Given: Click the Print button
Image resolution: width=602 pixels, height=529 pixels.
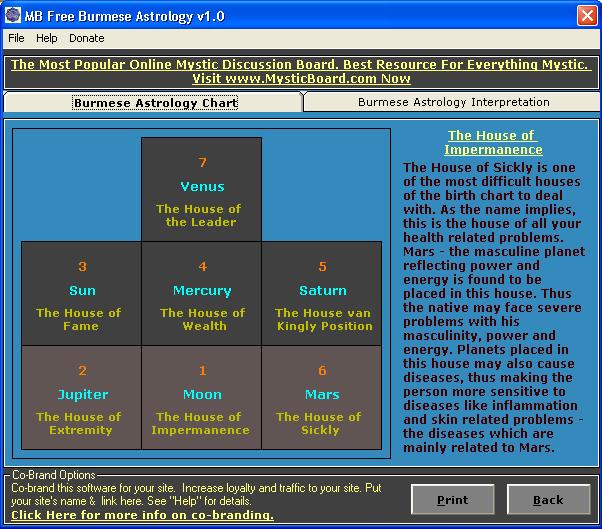Looking at the screenshot, I should [452, 499].
